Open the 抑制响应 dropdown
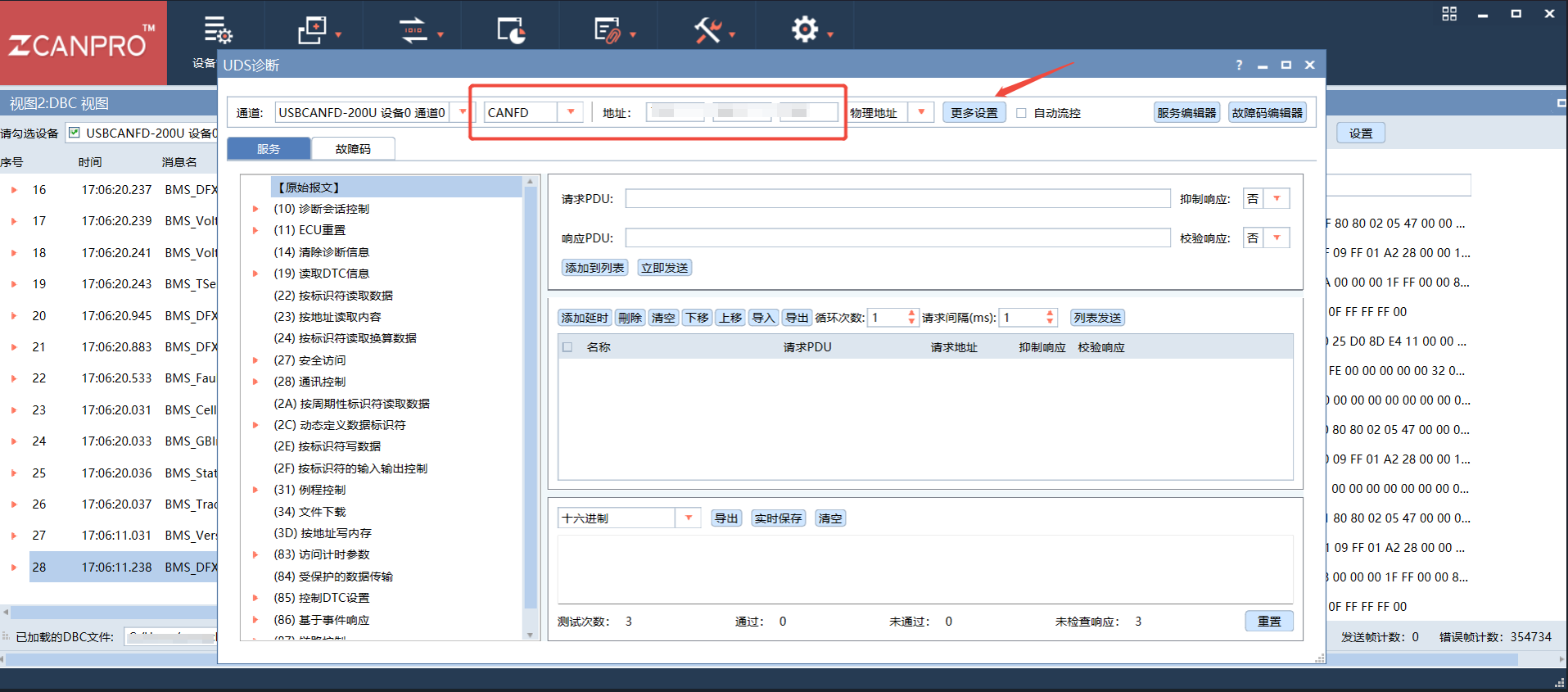The image size is (1568, 692). (x=1277, y=198)
